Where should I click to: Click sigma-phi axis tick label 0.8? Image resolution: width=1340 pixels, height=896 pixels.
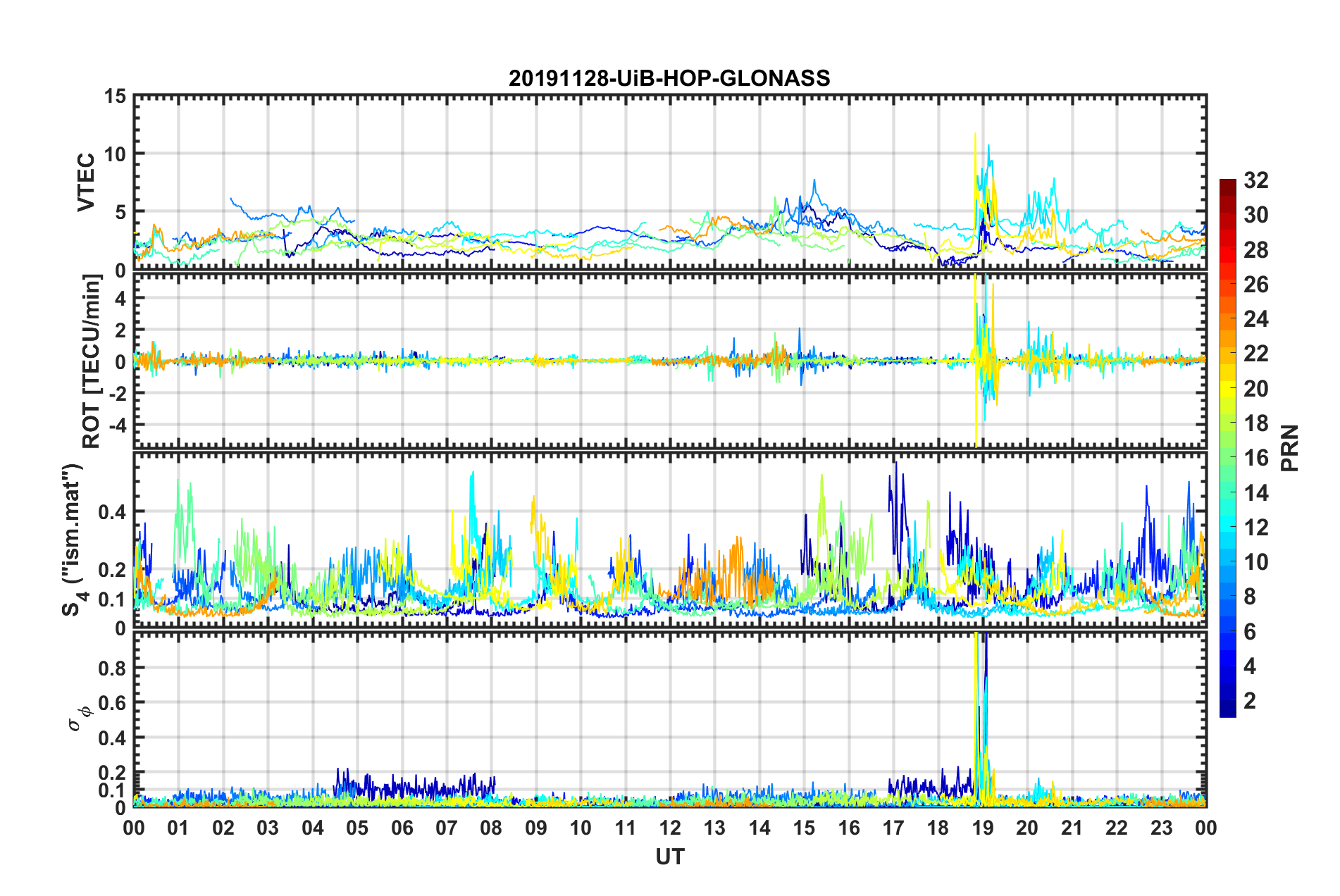(113, 668)
